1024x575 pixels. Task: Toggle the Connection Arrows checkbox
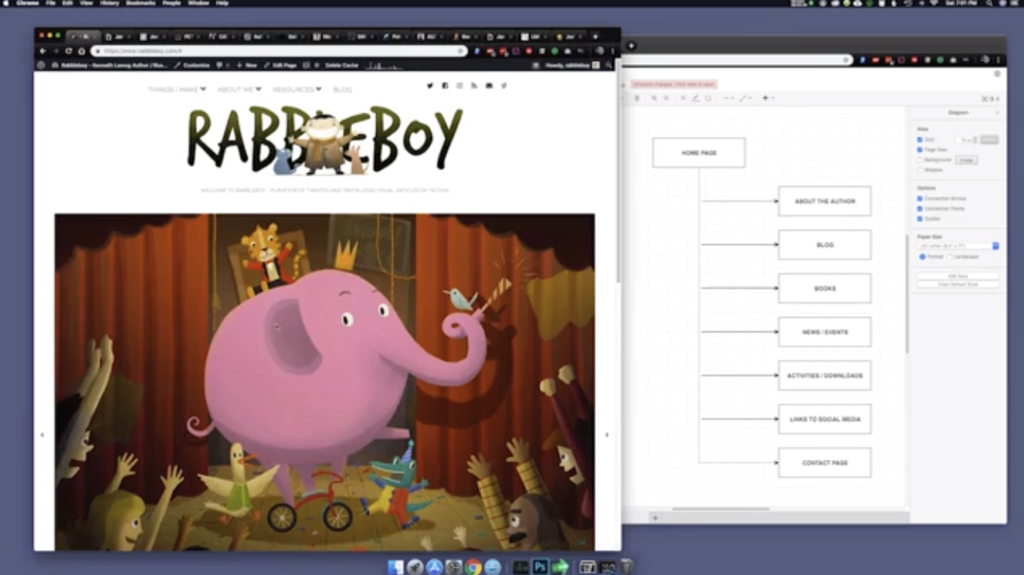(x=920, y=199)
